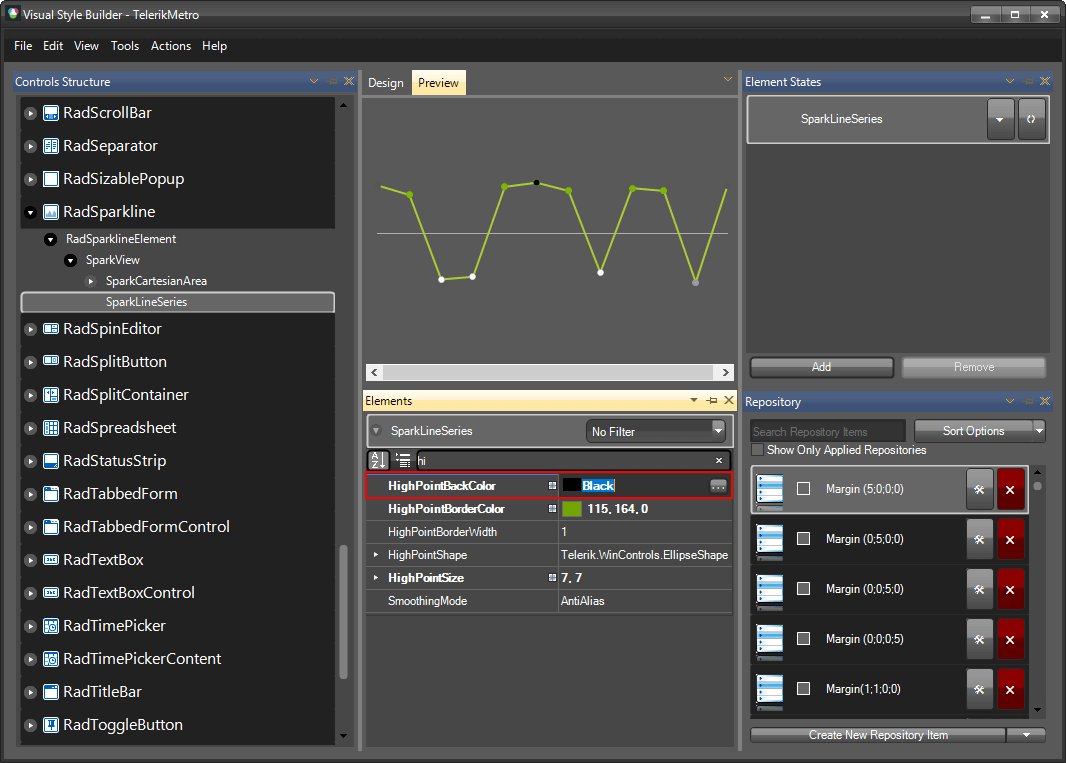The width and height of the screenshot is (1066, 763).
Task: Click the Add button under Element States
Action: coord(821,367)
